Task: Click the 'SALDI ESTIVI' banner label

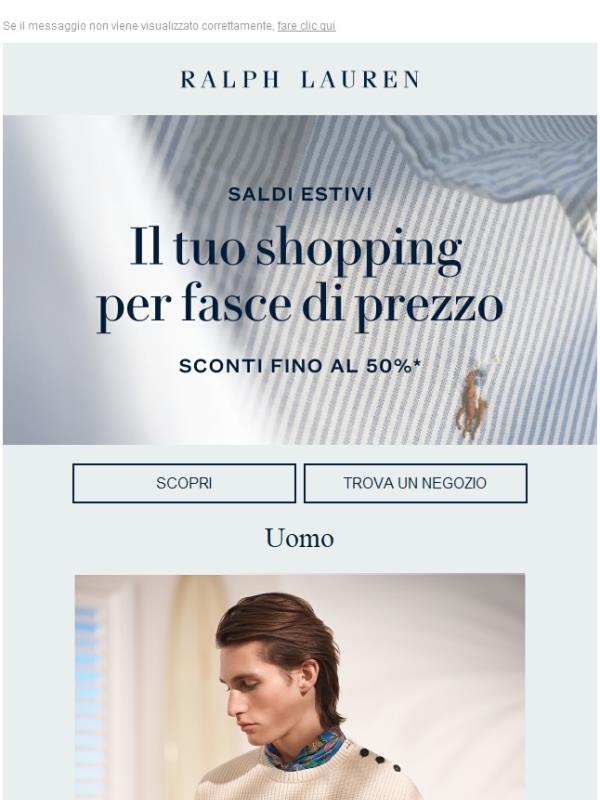Action: pyautogui.click(x=300, y=194)
